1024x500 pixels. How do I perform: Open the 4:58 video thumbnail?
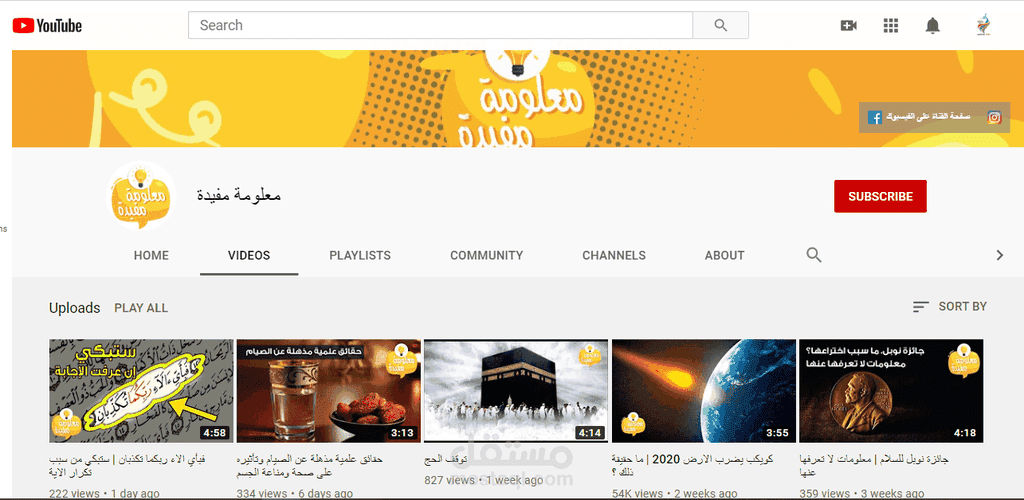[141, 390]
